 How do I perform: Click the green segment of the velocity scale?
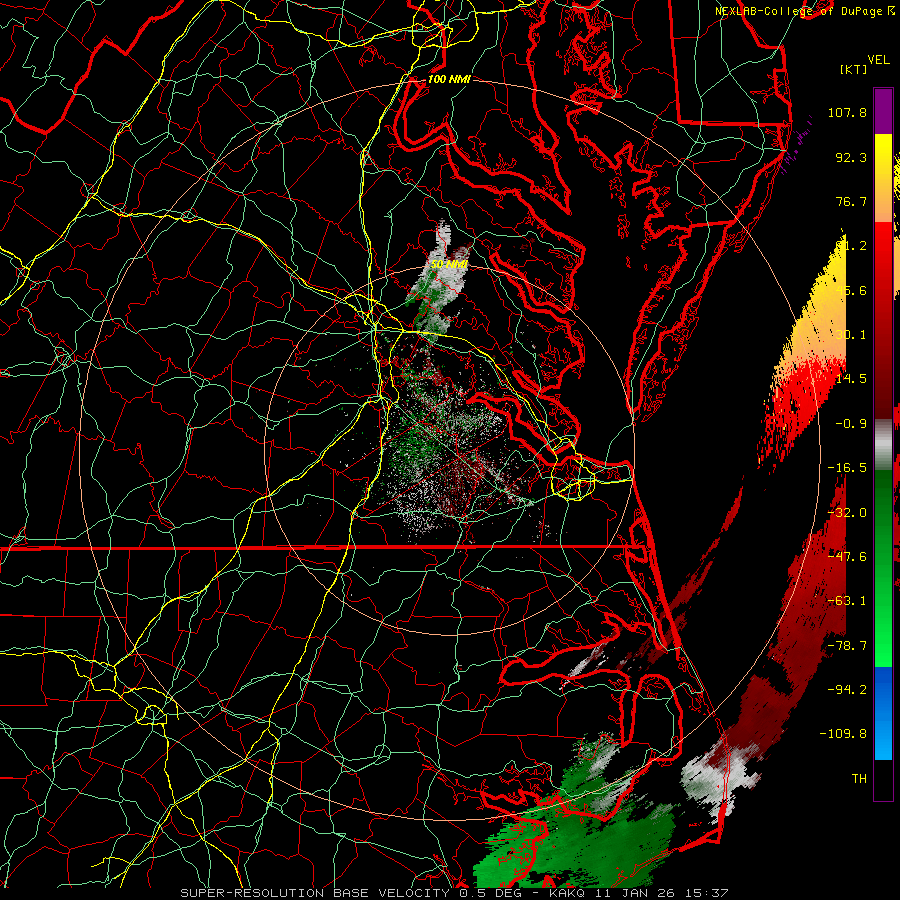pos(883,568)
